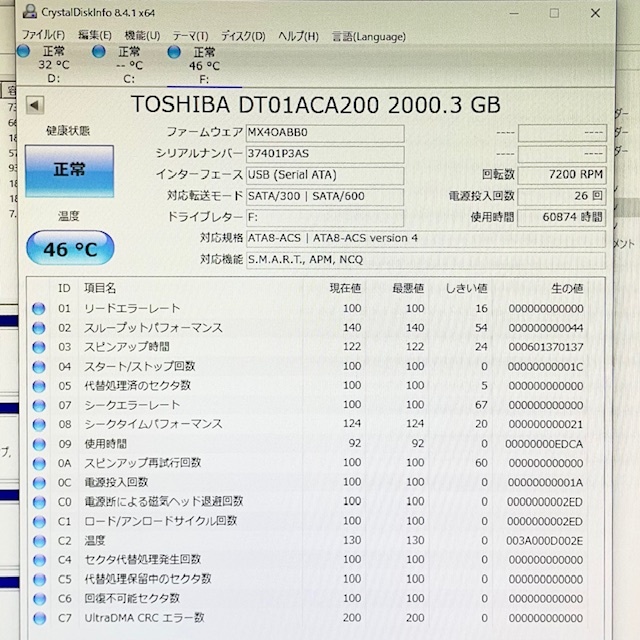
Task: Click the 項目名 column header
Action: [x=100, y=288]
